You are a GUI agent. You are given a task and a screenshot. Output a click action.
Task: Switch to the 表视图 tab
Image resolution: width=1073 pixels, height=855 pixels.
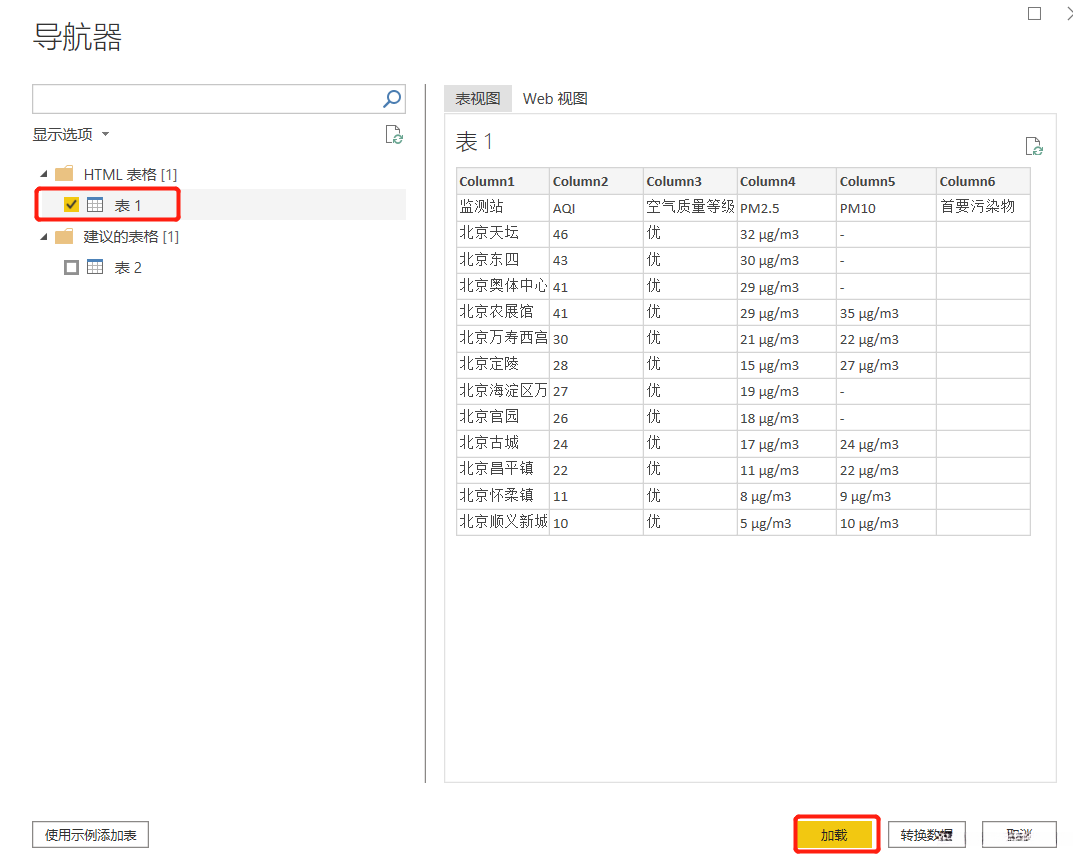coord(478,99)
